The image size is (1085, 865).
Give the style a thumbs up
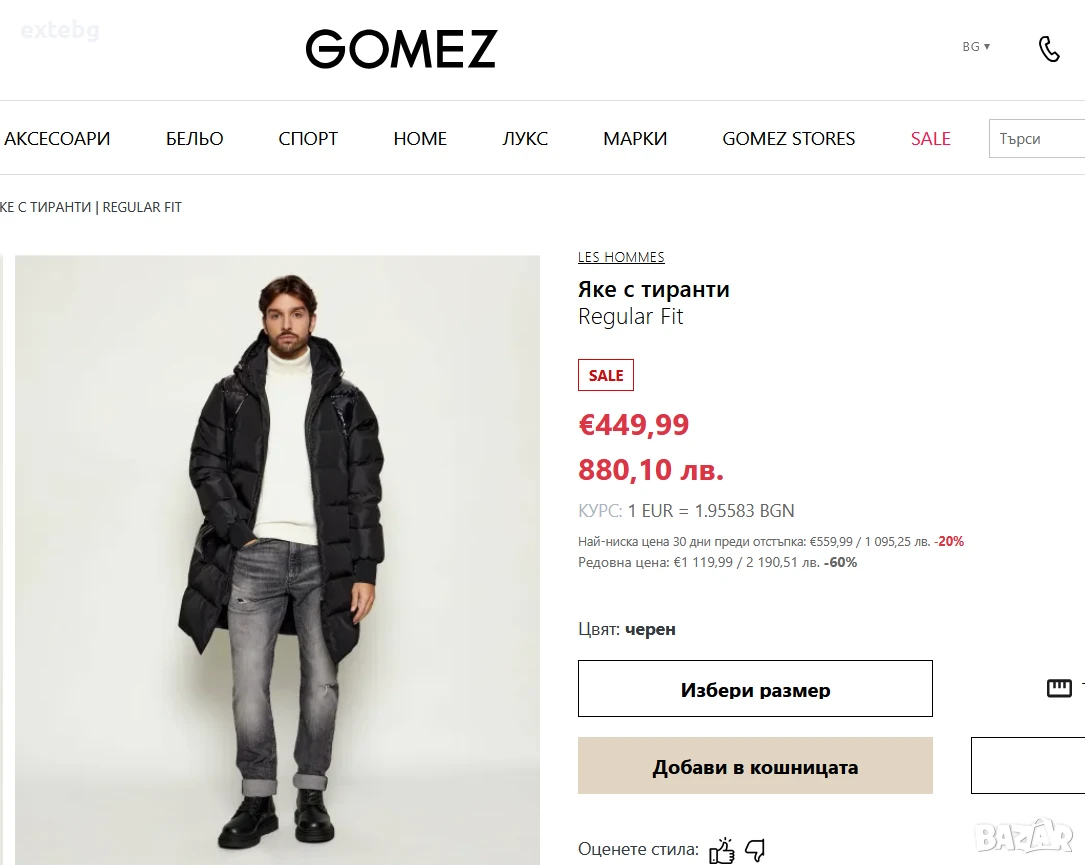[x=722, y=850]
